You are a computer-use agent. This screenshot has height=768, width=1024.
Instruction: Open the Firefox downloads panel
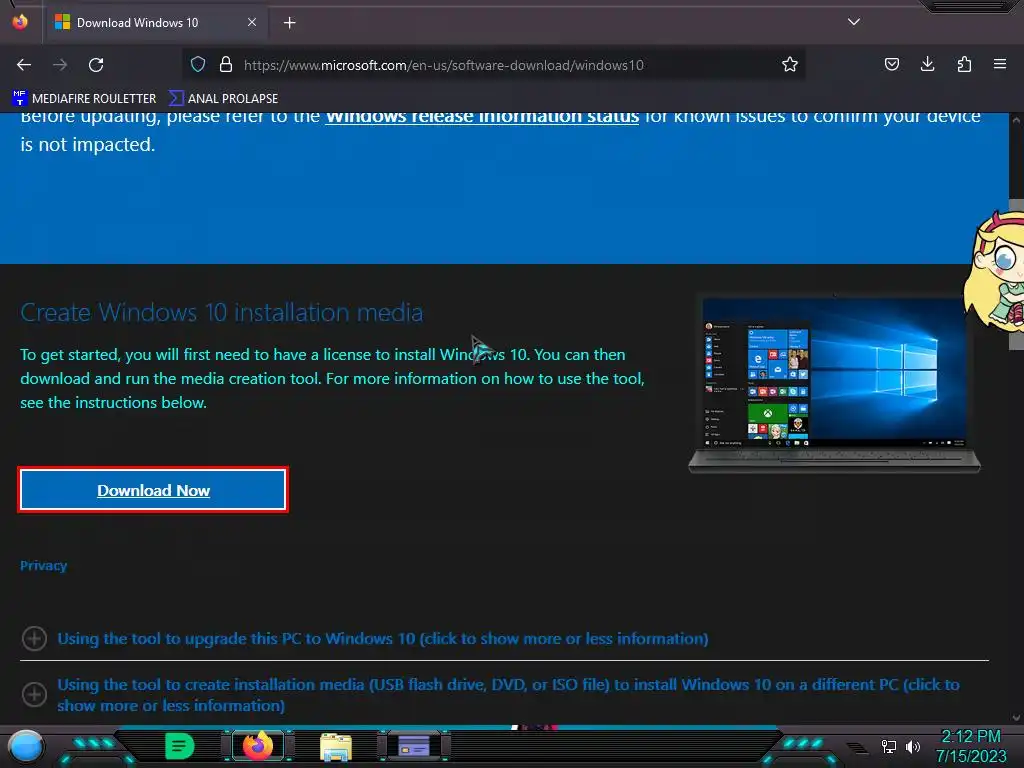point(927,64)
